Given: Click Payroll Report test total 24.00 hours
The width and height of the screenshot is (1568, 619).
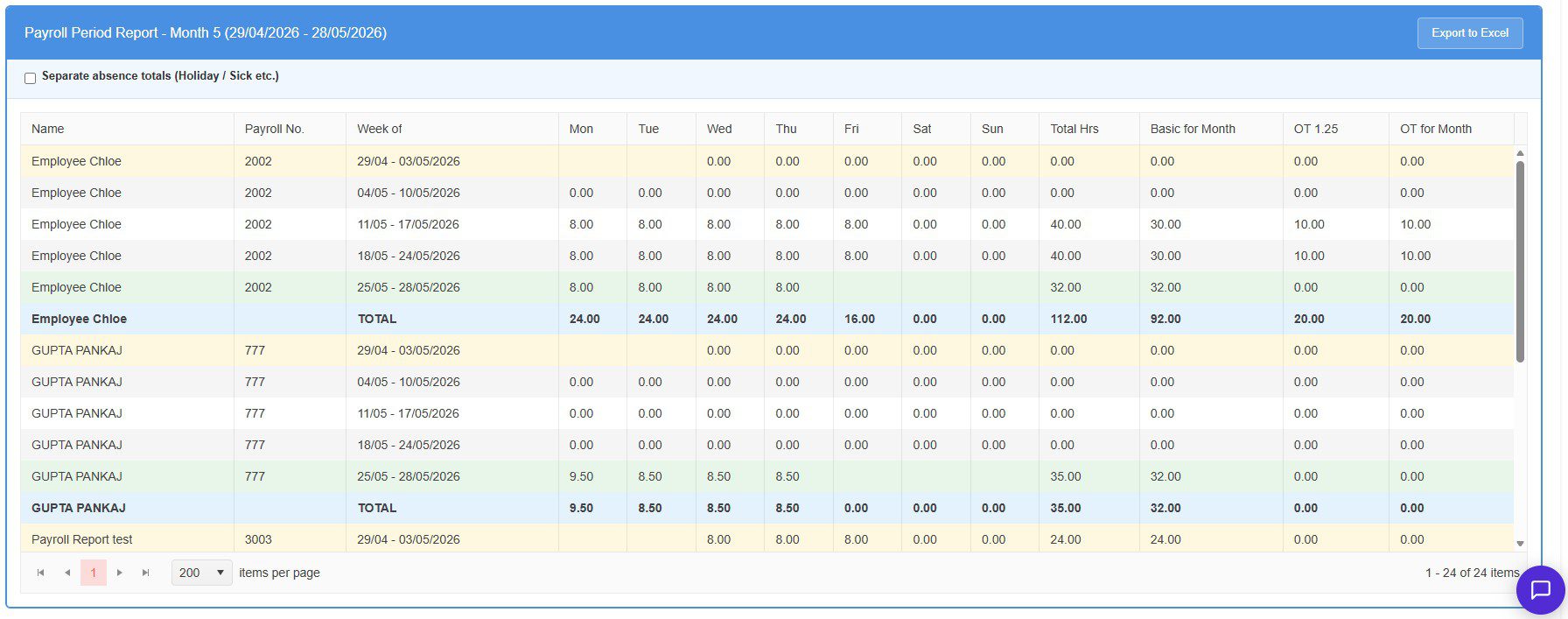Looking at the screenshot, I should [x=1066, y=539].
